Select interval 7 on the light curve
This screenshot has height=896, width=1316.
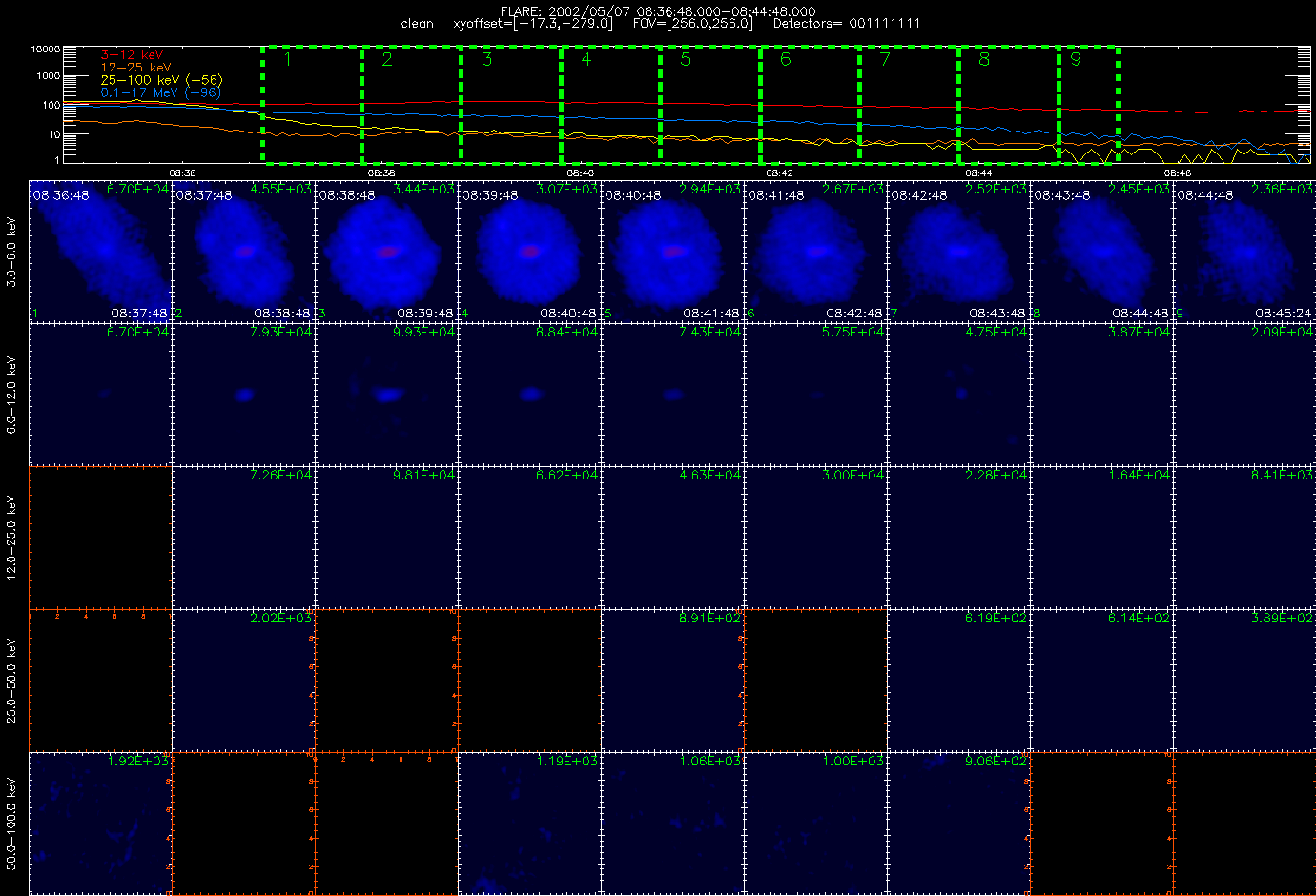tap(909, 105)
